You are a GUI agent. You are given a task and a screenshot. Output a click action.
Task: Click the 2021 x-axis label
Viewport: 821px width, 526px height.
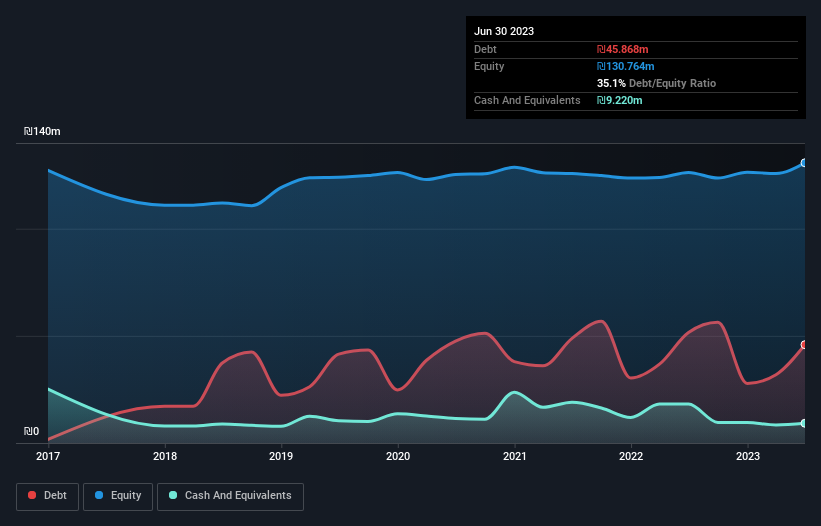tap(515, 456)
